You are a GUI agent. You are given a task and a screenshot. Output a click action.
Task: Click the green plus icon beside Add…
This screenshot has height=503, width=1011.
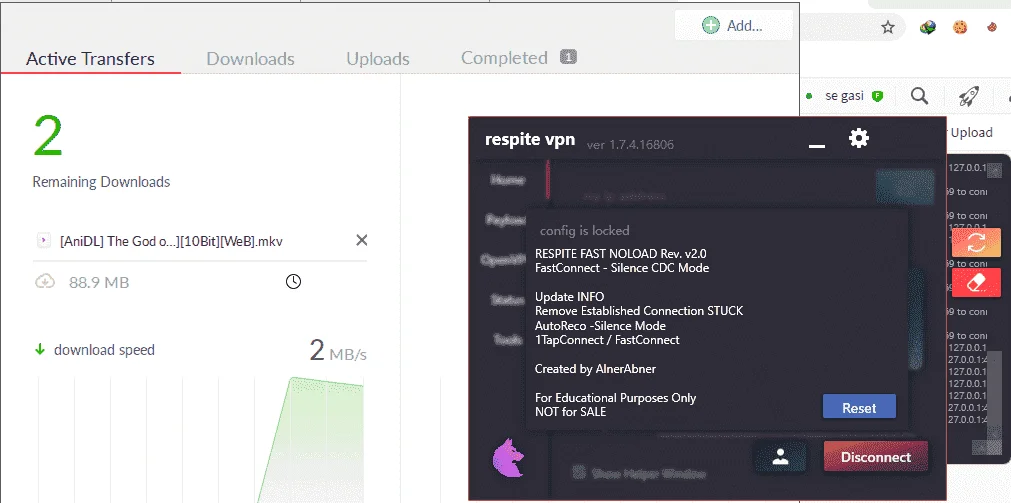click(x=711, y=26)
